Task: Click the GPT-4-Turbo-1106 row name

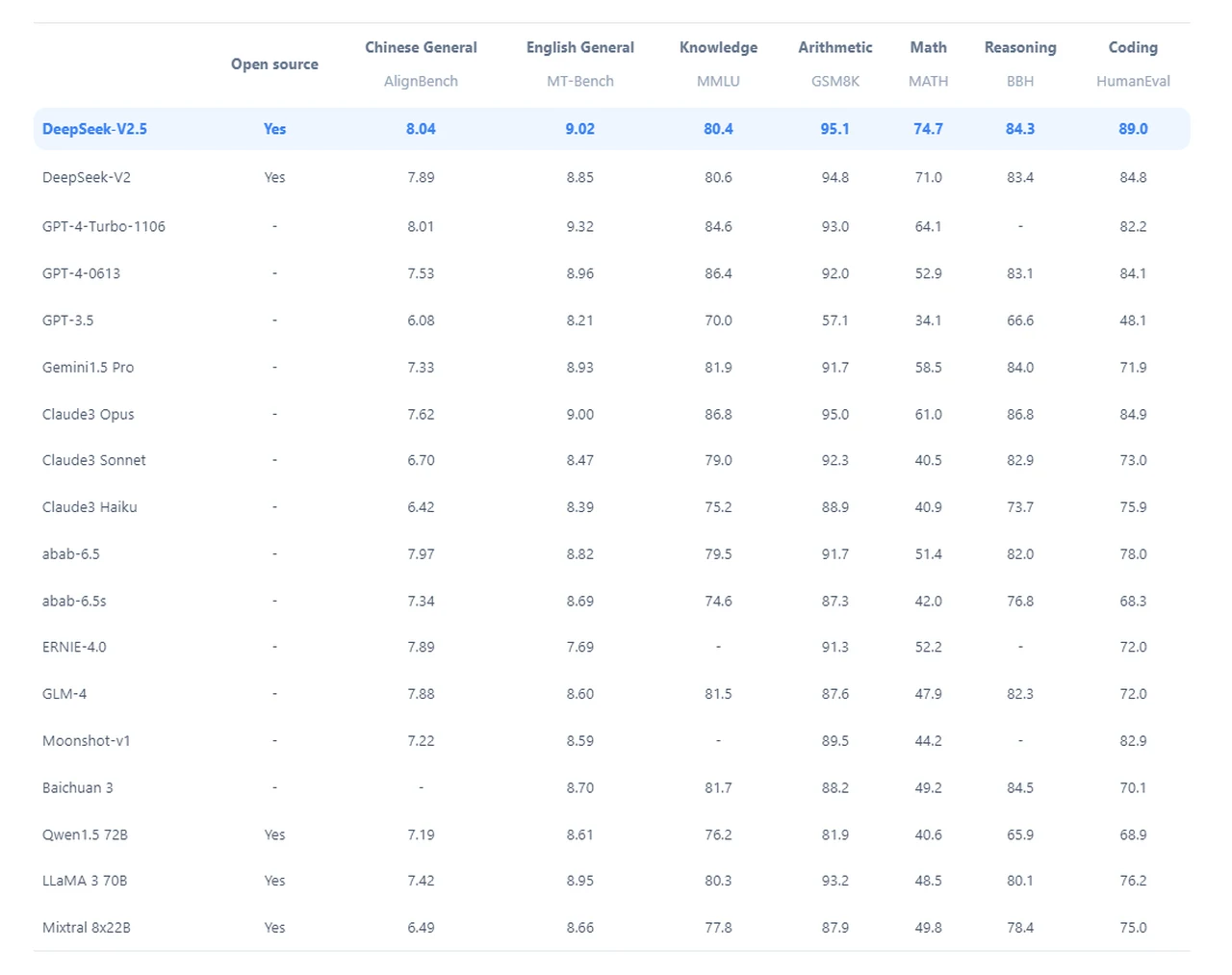Action: coord(104,226)
